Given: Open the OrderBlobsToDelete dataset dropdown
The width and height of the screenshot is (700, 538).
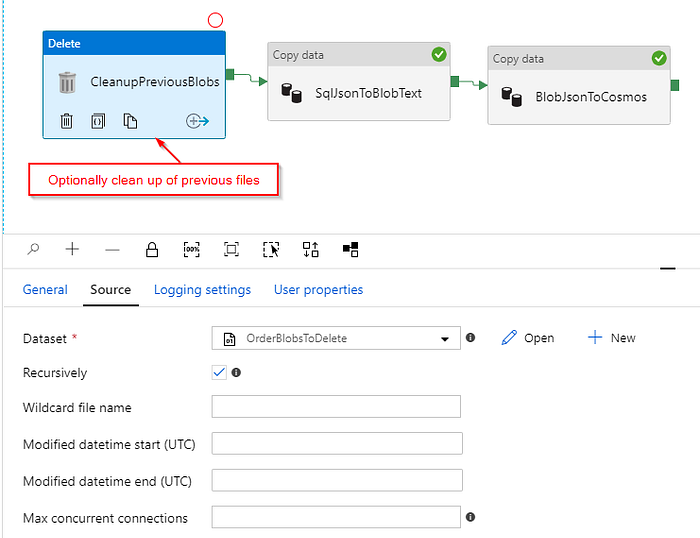Looking at the screenshot, I should tap(336, 338).
